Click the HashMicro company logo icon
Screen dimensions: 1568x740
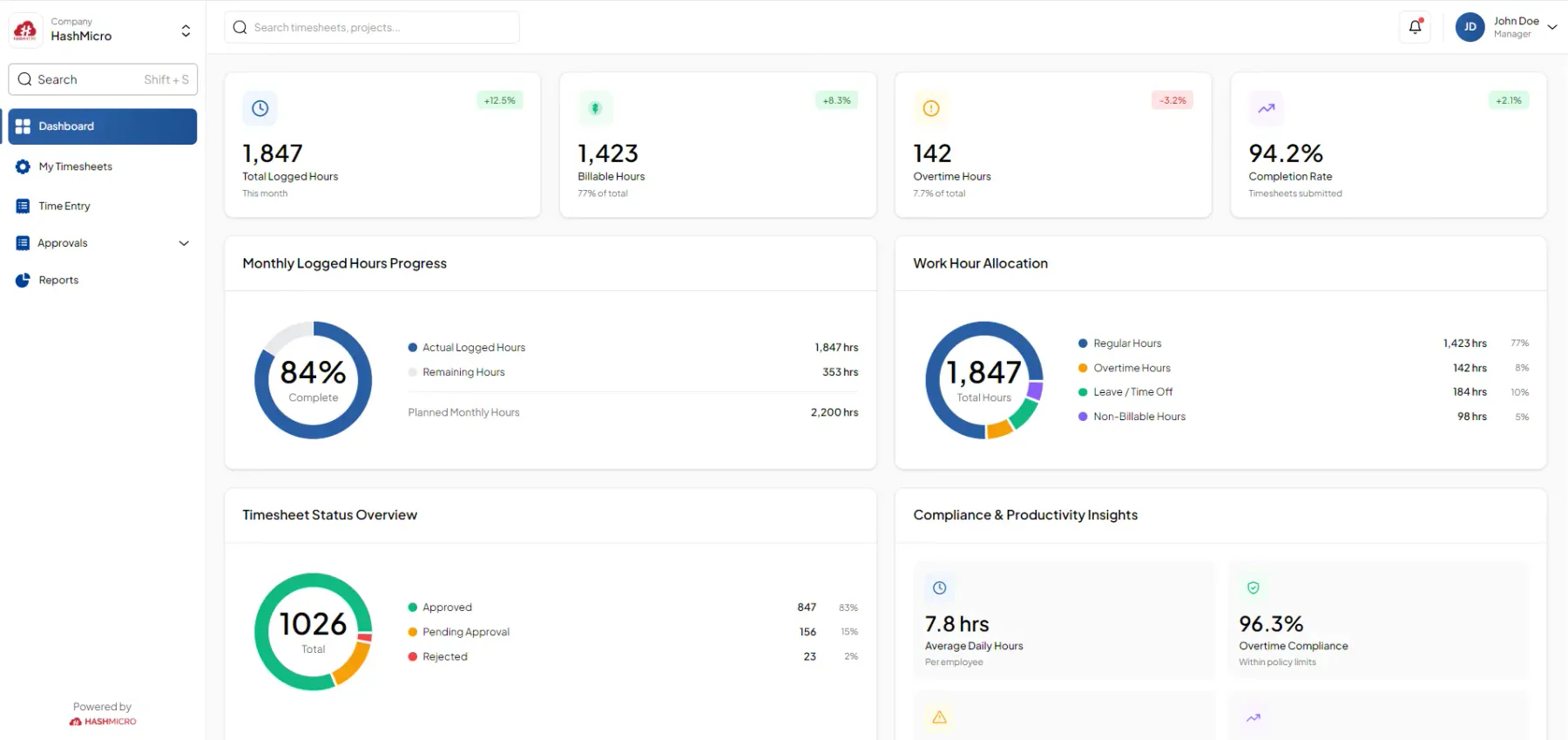(x=25, y=30)
